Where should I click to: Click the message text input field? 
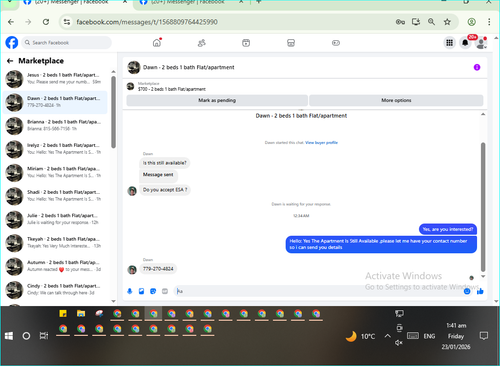[317, 291]
